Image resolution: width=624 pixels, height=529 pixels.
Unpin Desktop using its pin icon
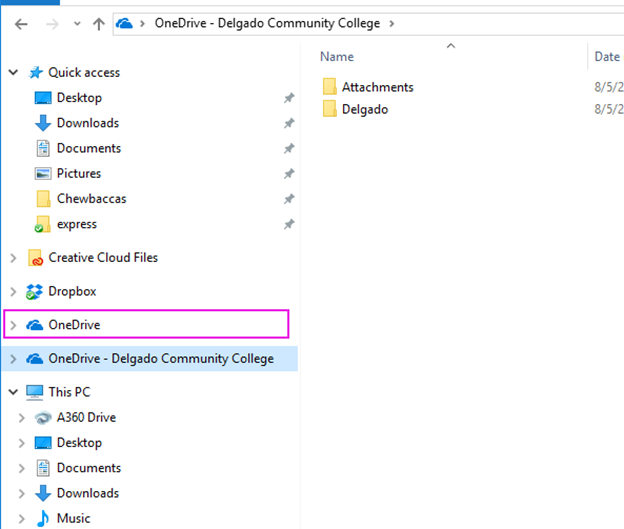point(289,98)
